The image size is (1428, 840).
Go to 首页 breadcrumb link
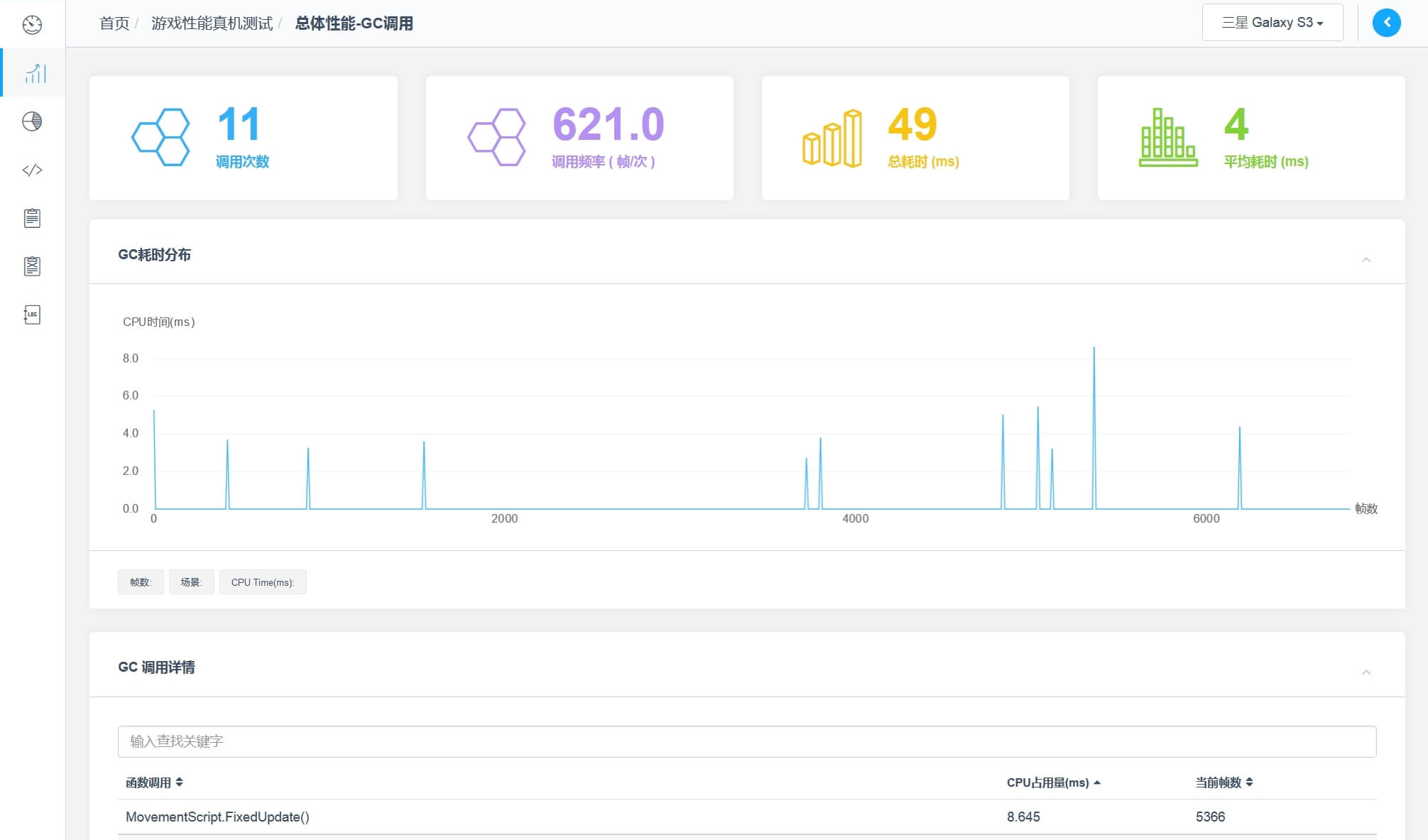pyautogui.click(x=114, y=23)
